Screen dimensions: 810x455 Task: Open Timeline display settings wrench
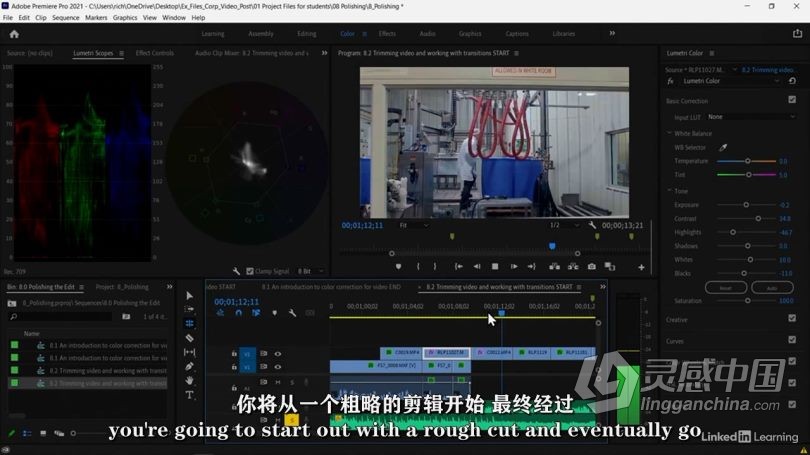click(292, 313)
